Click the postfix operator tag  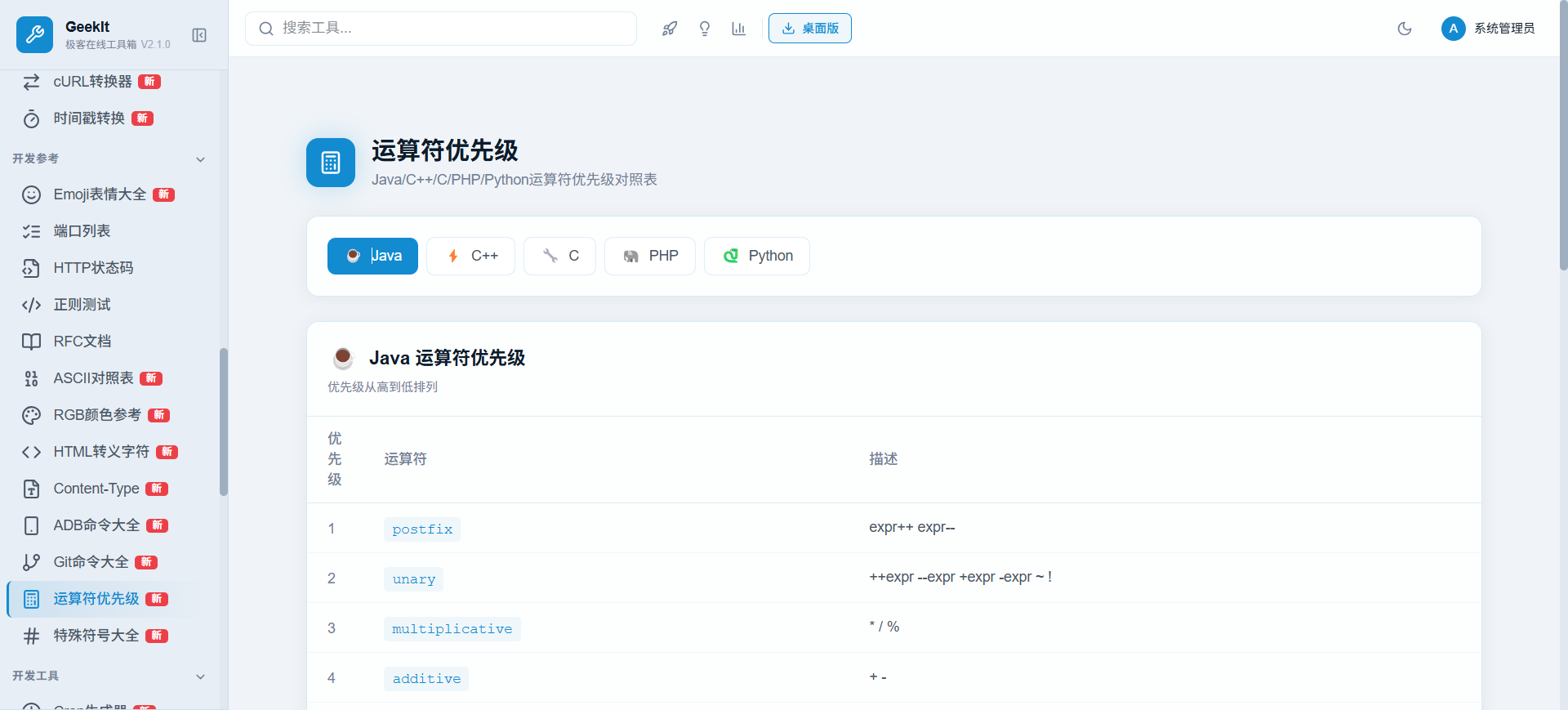pyautogui.click(x=422, y=529)
